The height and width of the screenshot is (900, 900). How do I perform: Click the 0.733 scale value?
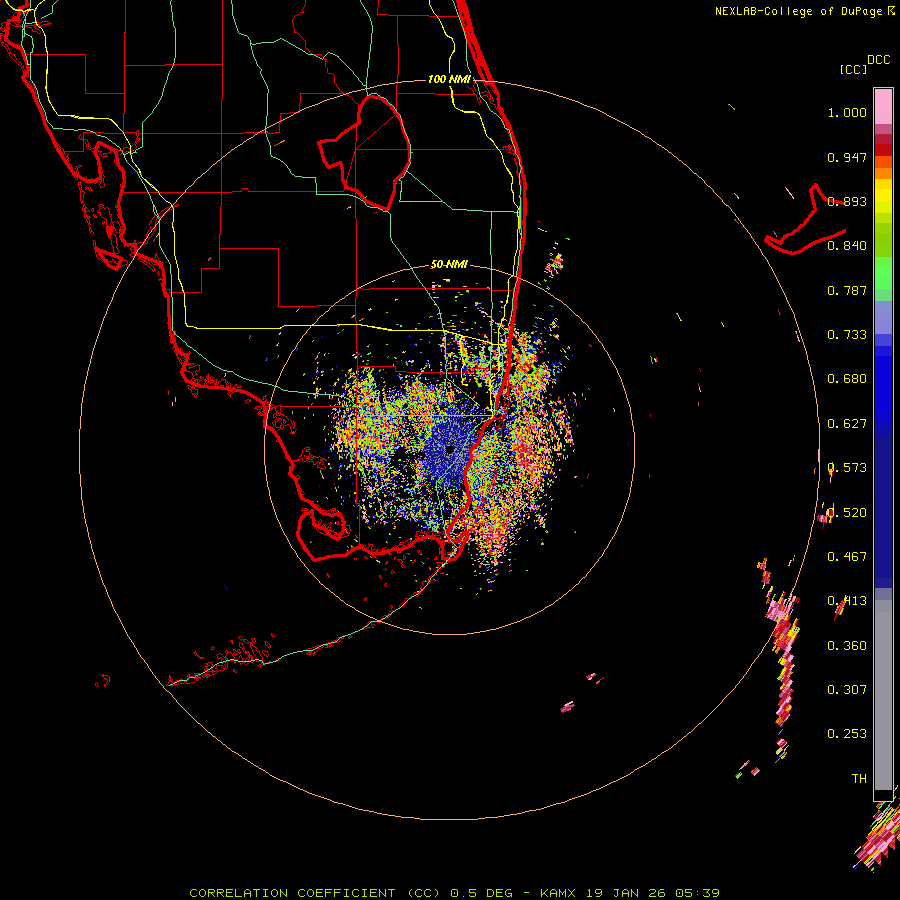coord(847,335)
